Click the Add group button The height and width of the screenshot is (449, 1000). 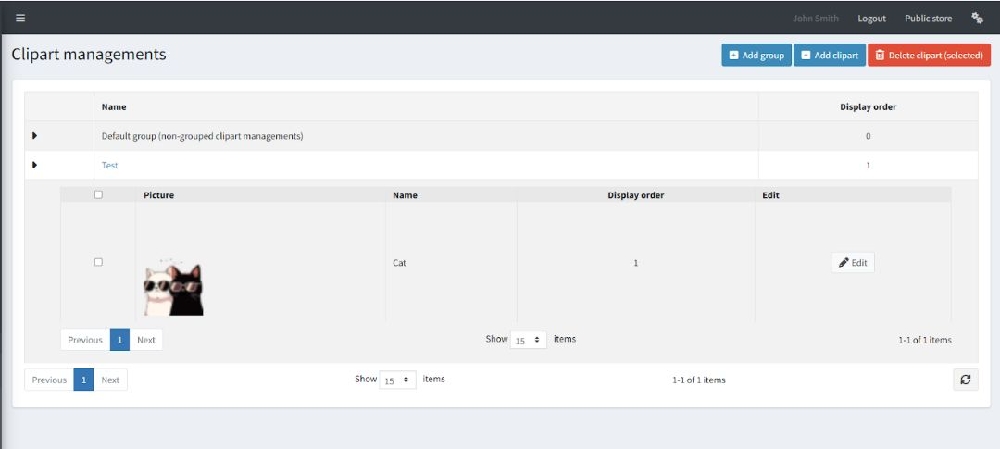click(x=756, y=56)
